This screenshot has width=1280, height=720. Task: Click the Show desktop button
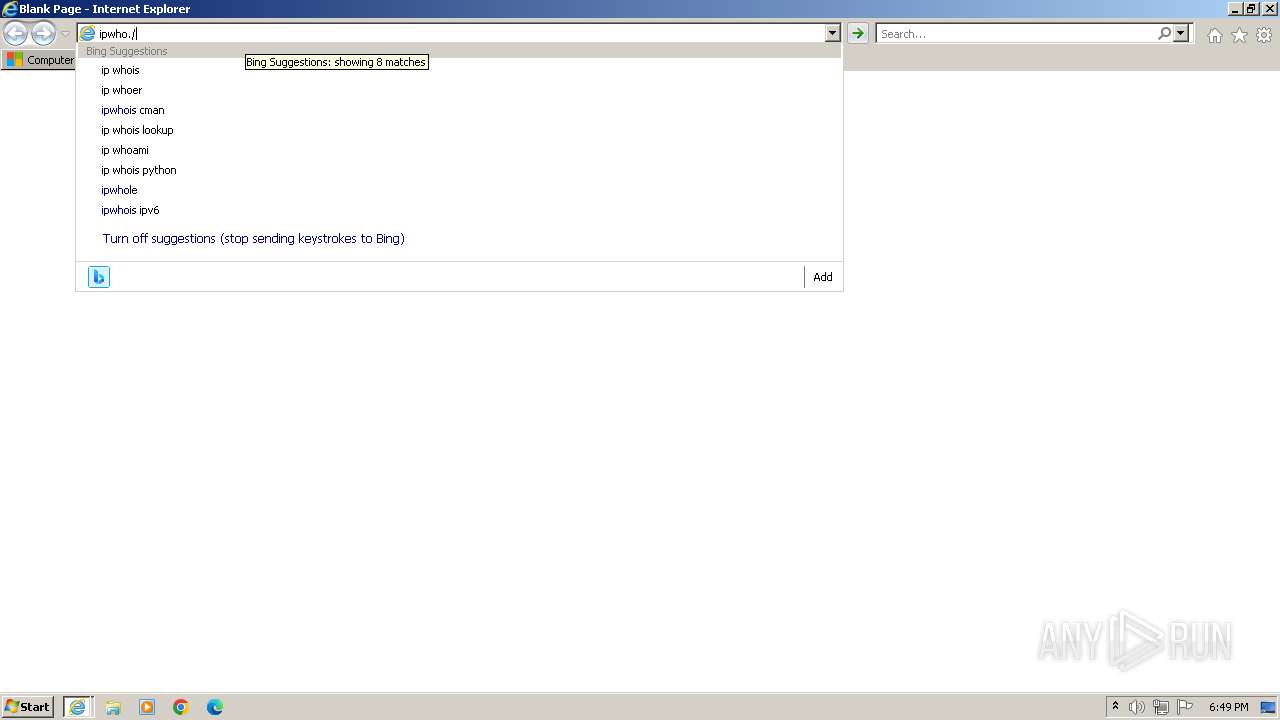pyautogui.click(x=1268, y=707)
